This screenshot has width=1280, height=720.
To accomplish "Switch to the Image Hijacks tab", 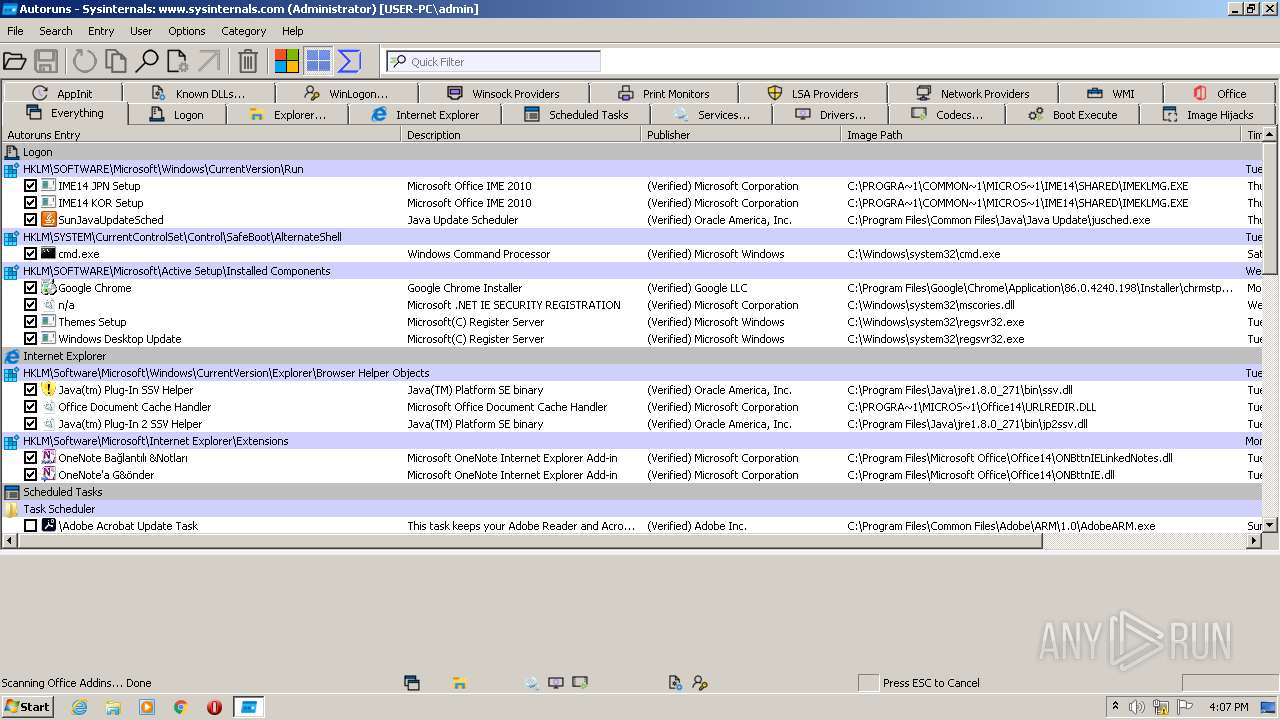I will pyautogui.click(x=1208, y=115).
